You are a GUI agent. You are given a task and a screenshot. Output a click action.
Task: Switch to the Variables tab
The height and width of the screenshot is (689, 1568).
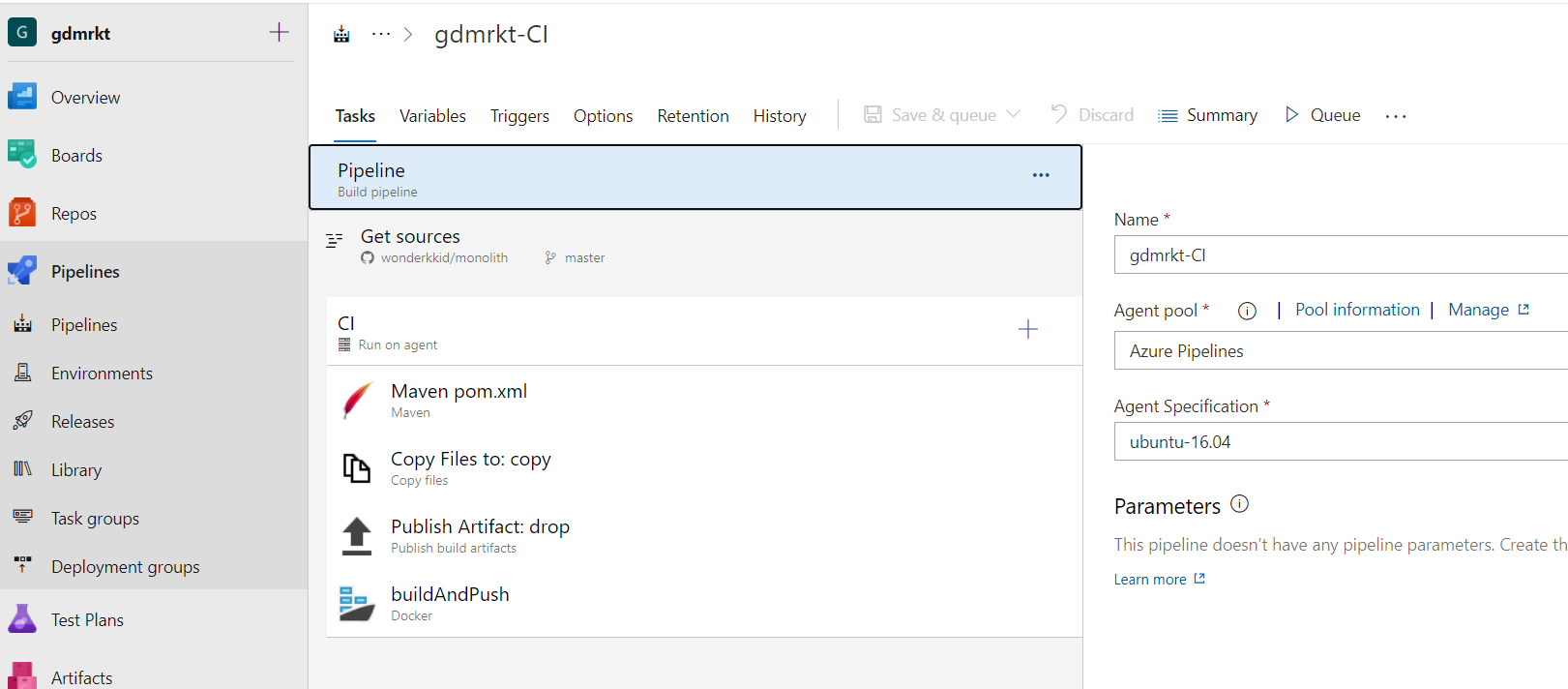(x=432, y=116)
